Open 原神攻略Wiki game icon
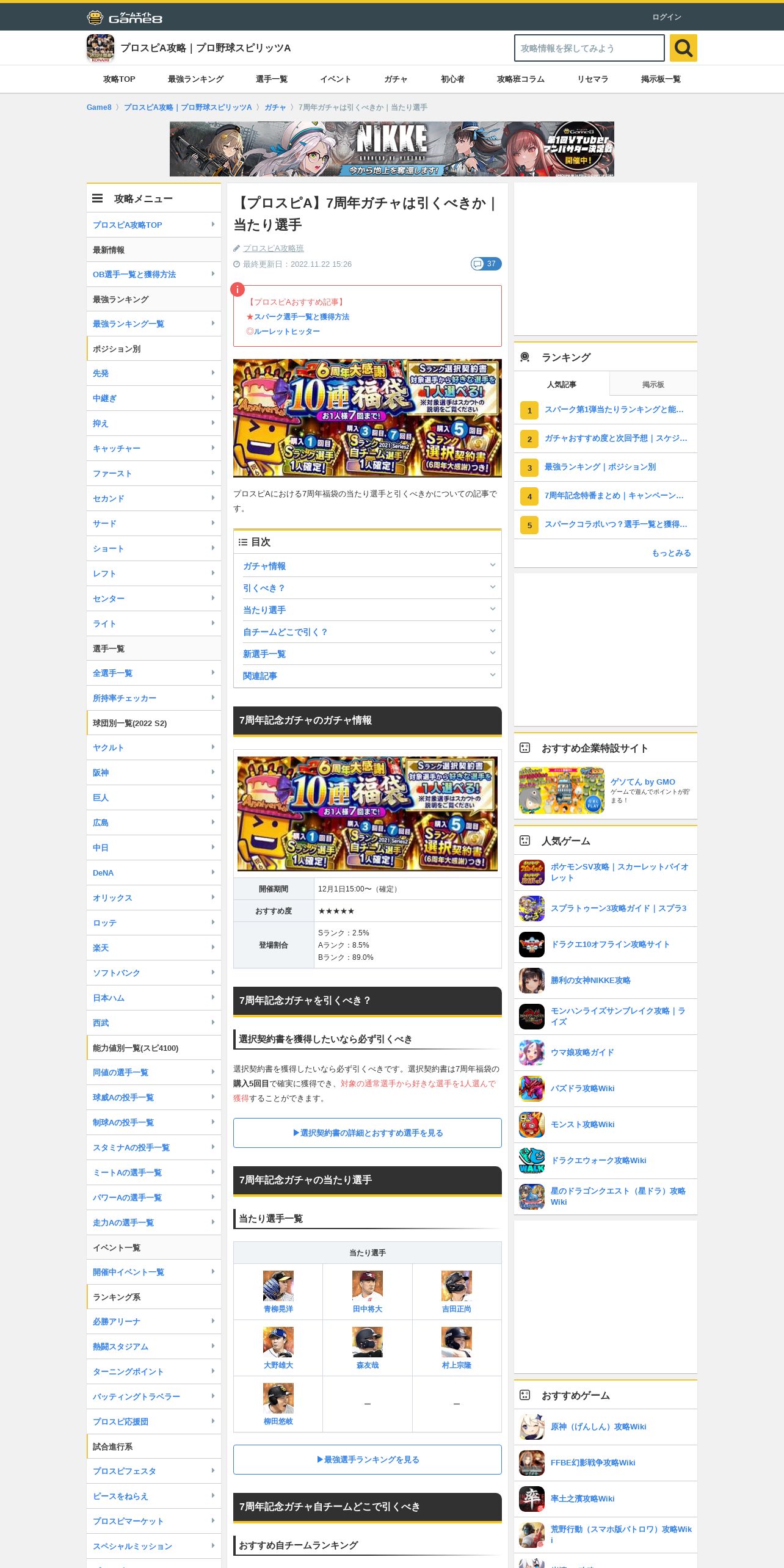The image size is (784, 1568). coord(532,1427)
